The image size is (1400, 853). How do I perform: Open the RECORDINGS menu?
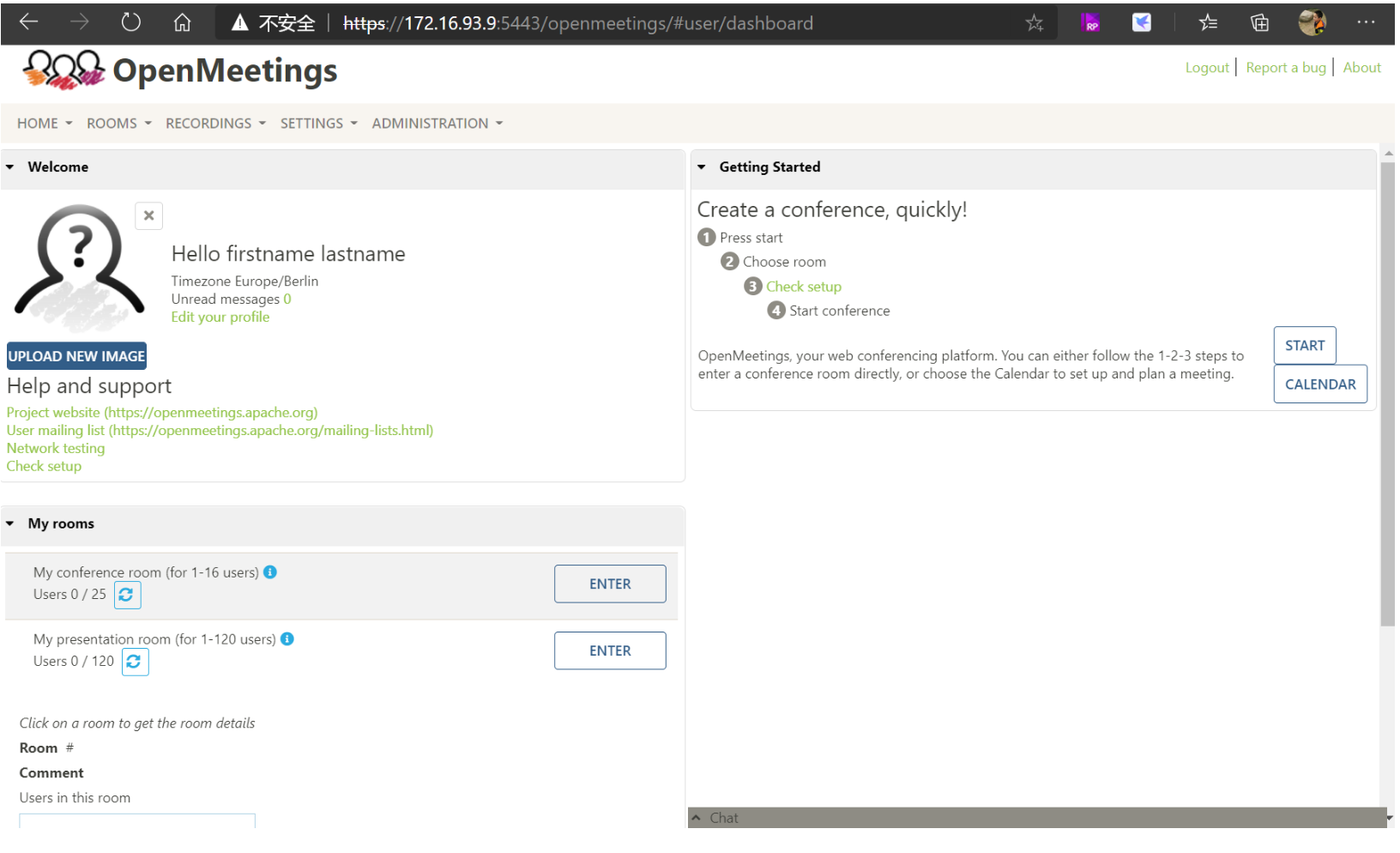215,124
